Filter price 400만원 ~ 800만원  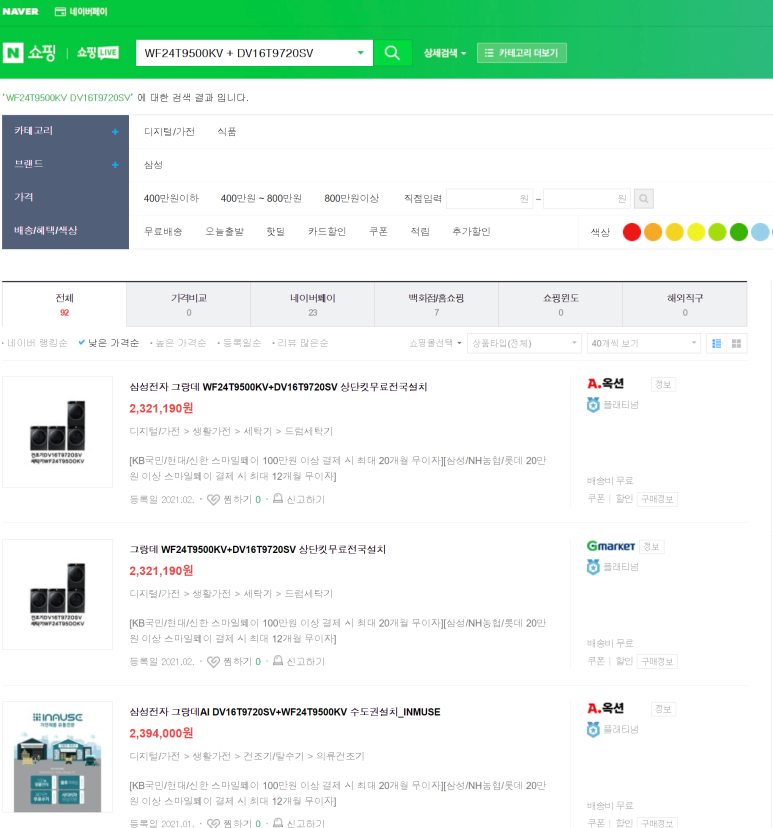point(261,199)
